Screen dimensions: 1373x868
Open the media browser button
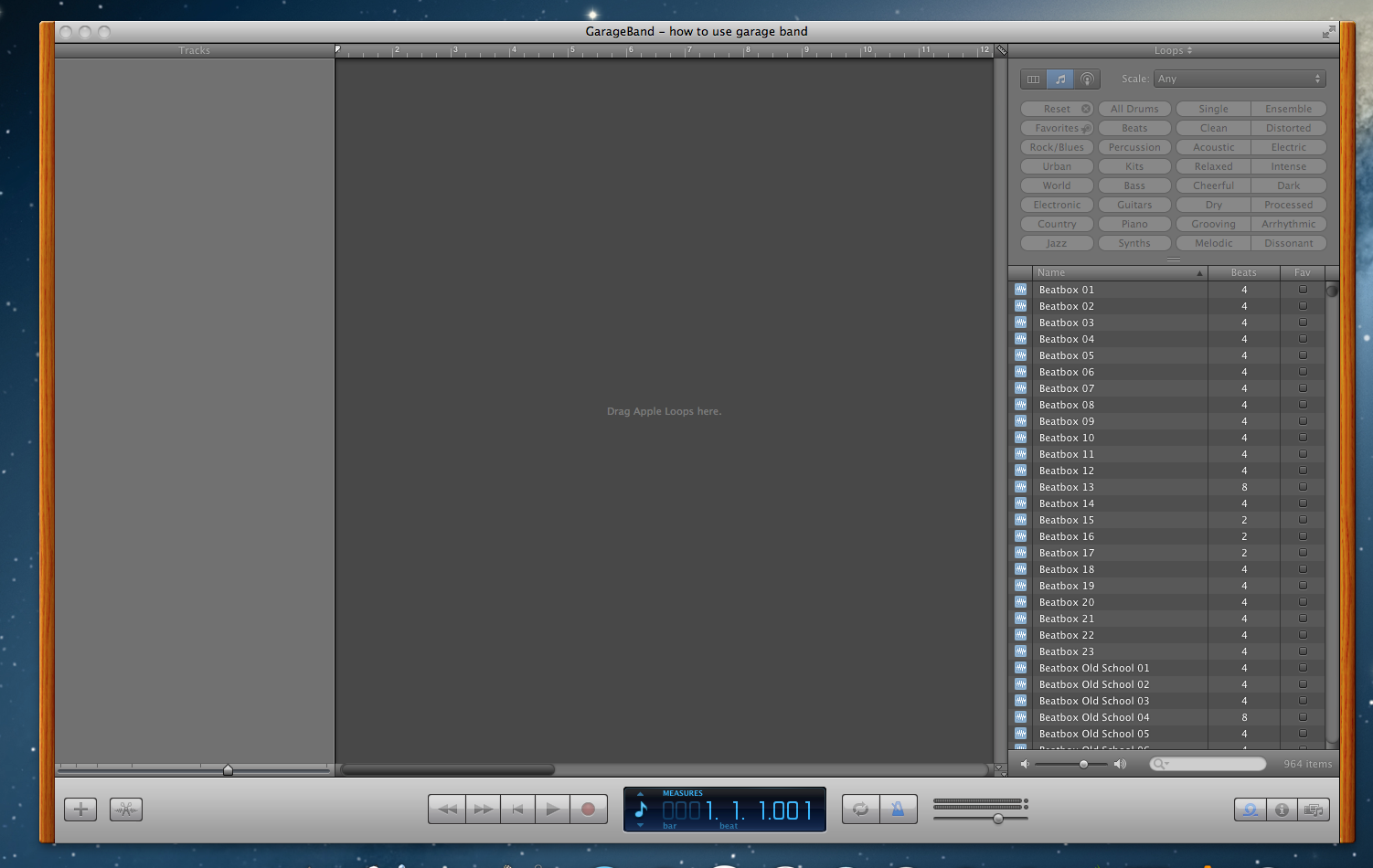point(1314,810)
